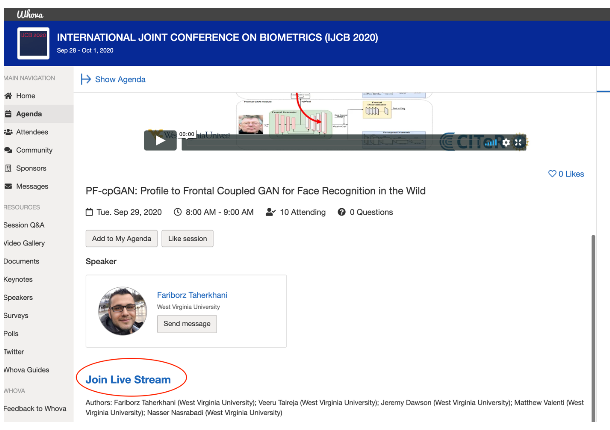This screenshot has height=430, width=610.
Task: Click Like session button
Action: coord(188,239)
